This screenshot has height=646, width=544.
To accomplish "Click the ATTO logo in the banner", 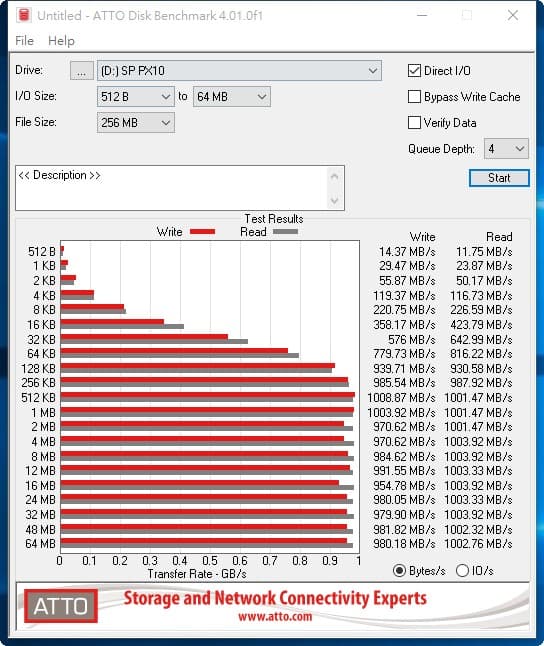I will point(61,606).
